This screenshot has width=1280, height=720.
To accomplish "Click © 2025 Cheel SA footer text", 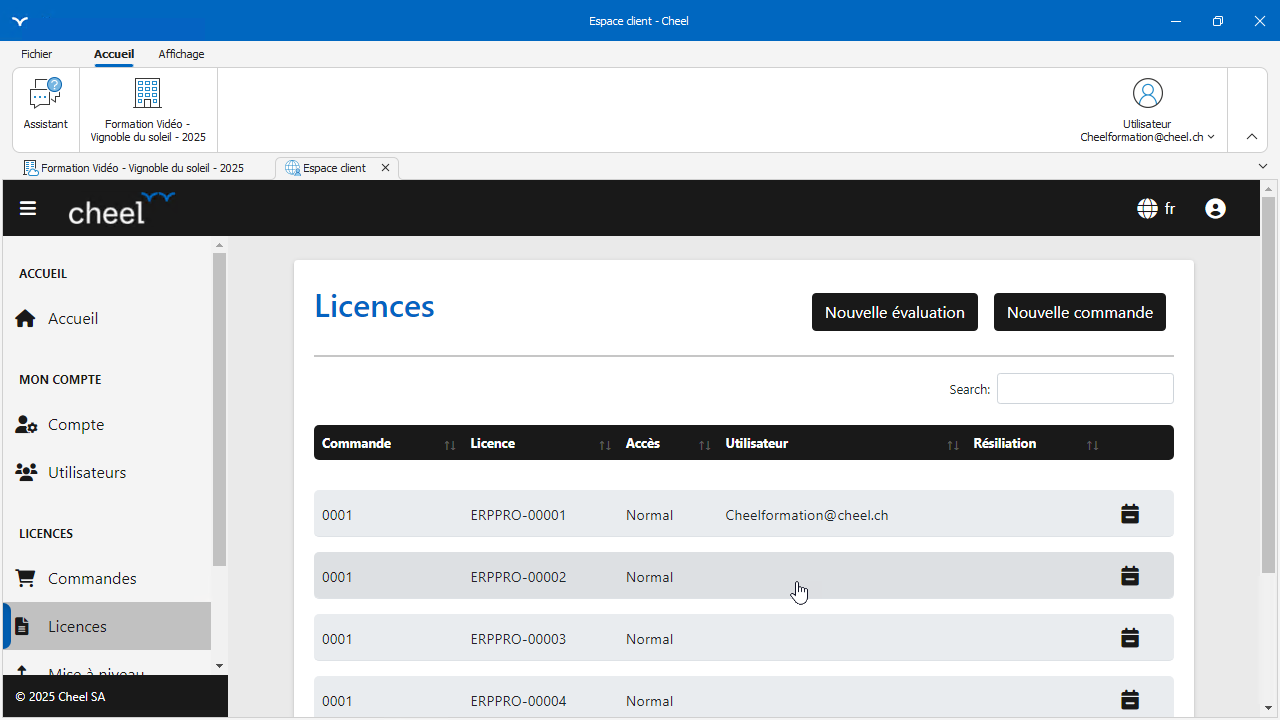I will click(60, 696).
